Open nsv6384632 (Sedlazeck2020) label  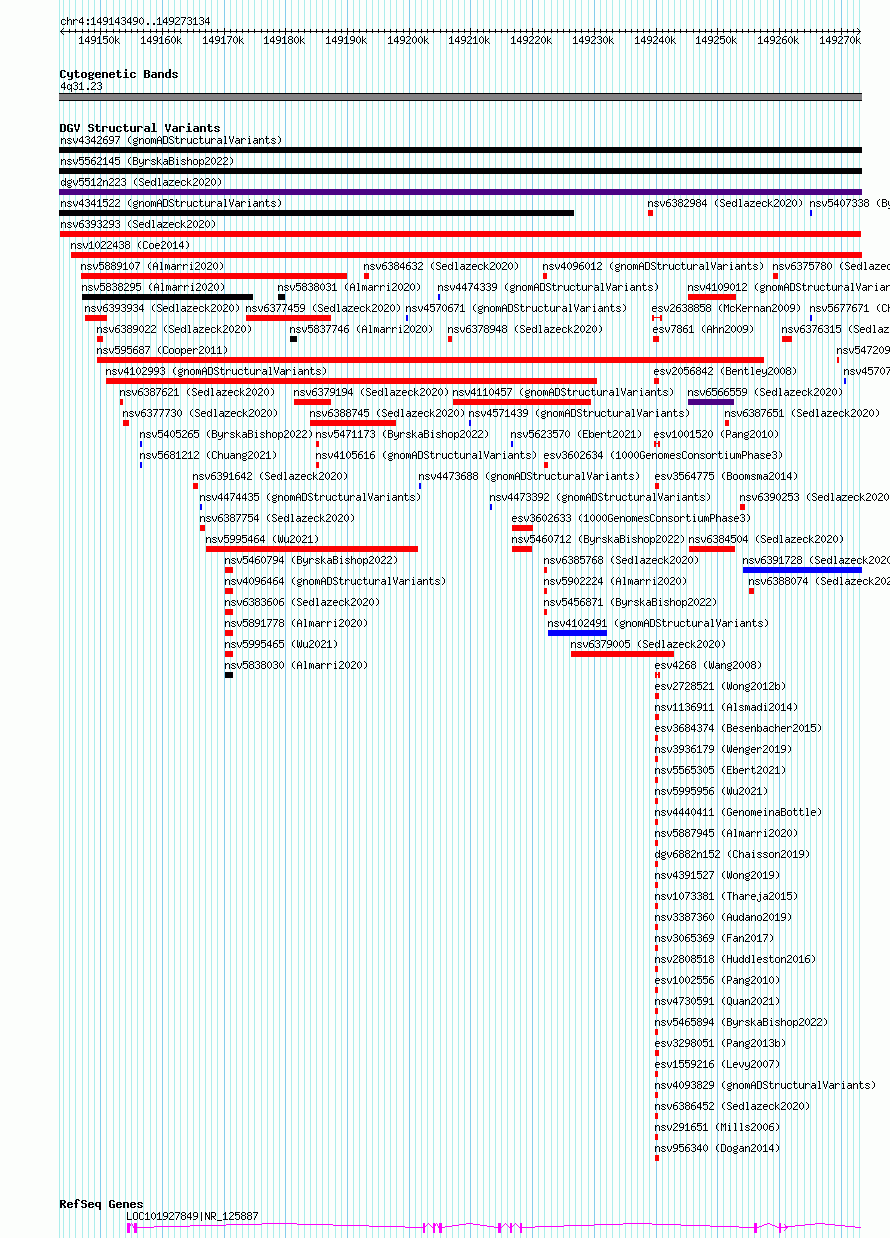[x=441, y=266]
